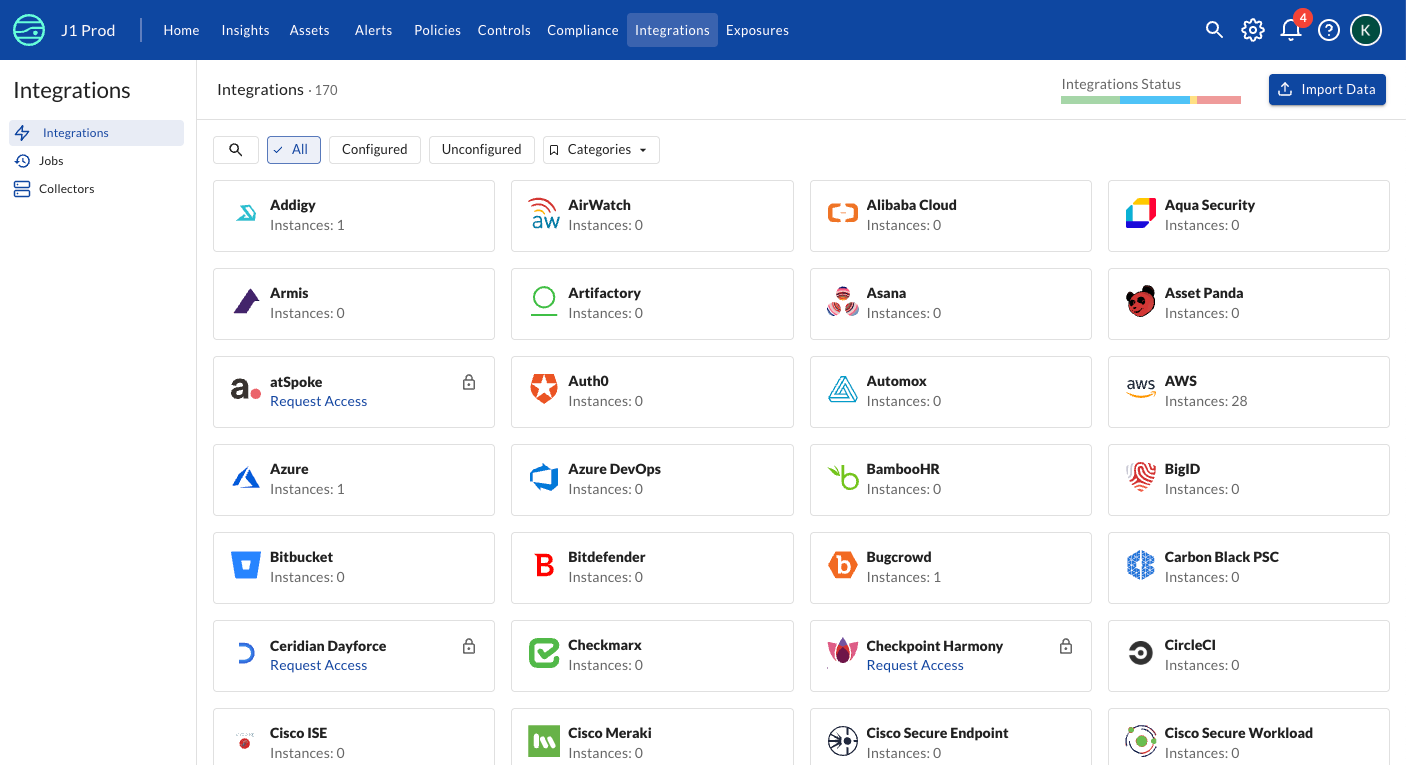Select the Configured filter toggle
The height and width of the screenshot is (765, 1406).
375,150
